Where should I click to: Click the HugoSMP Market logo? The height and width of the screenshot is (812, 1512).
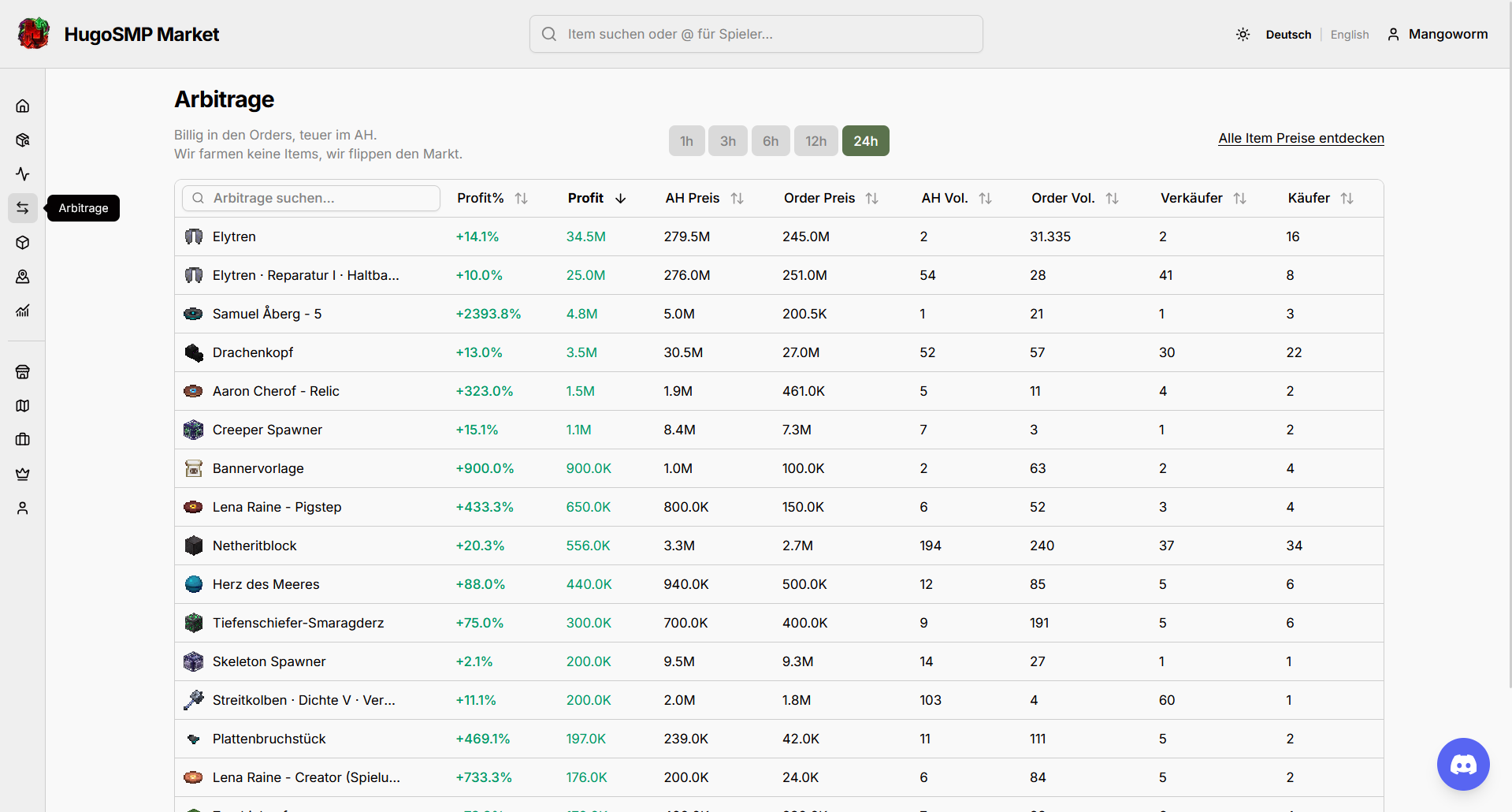tap(34, 34)
